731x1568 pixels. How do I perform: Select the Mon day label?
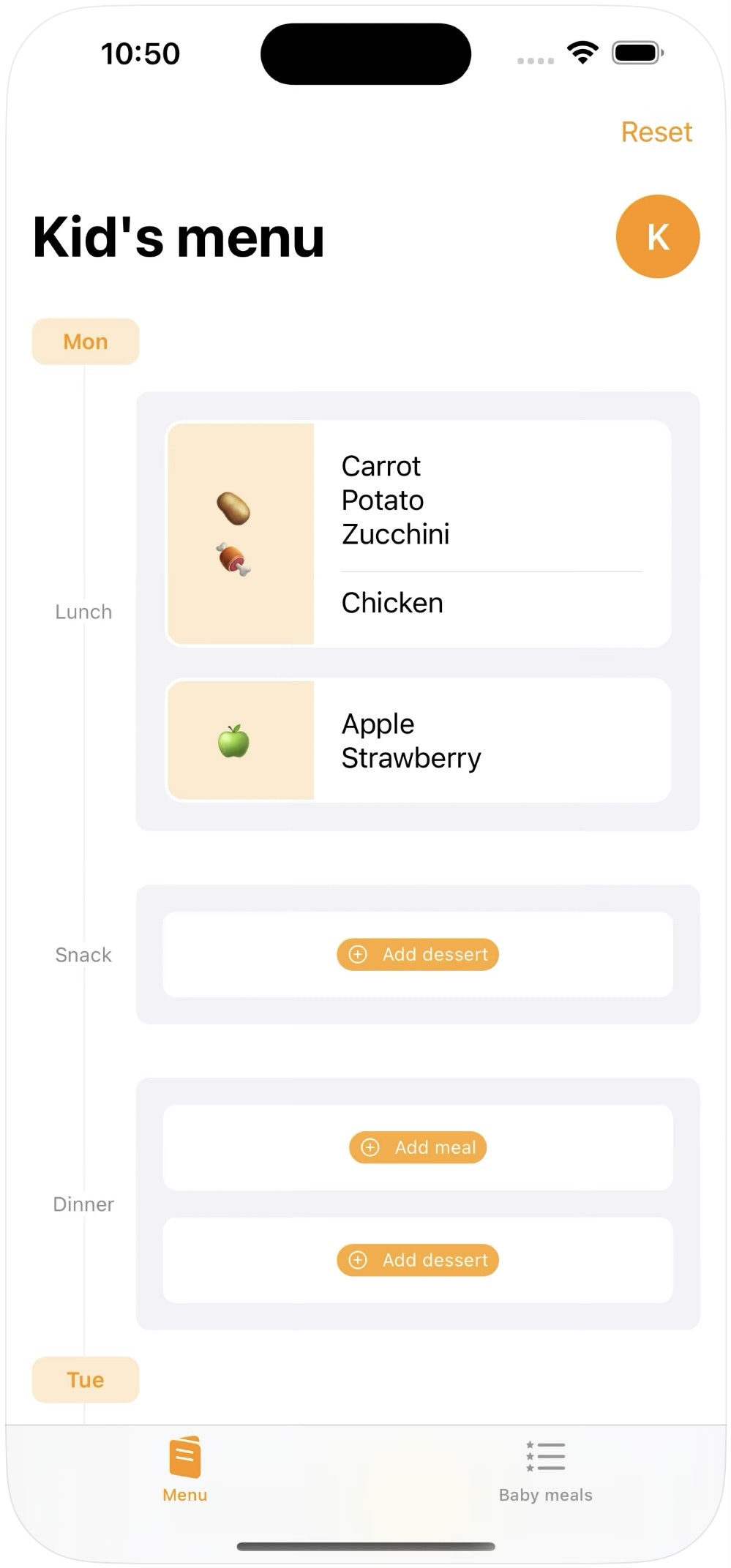(x=86, y=342)
